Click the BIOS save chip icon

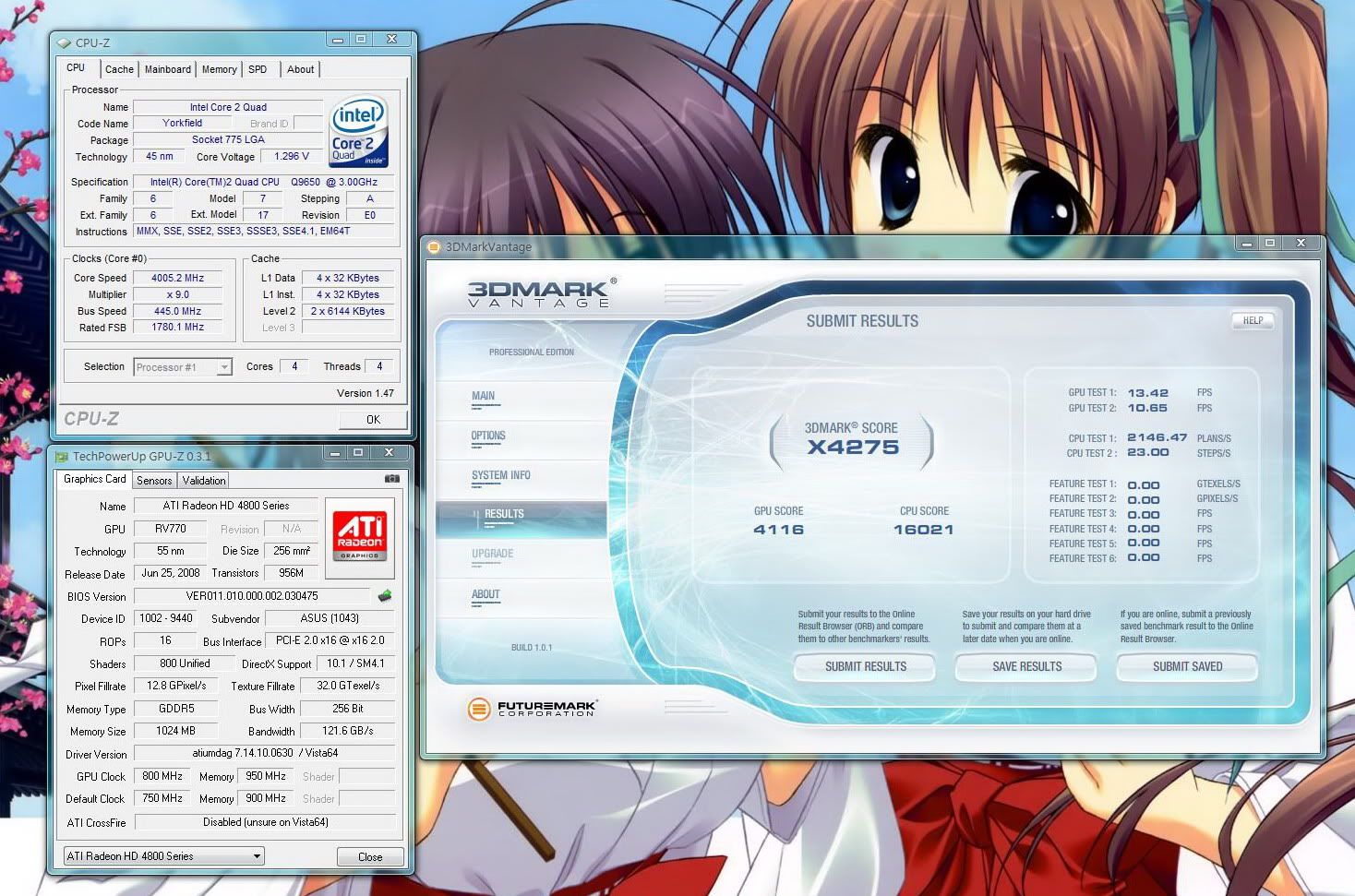pyautogui.click(x=385, y=596)
